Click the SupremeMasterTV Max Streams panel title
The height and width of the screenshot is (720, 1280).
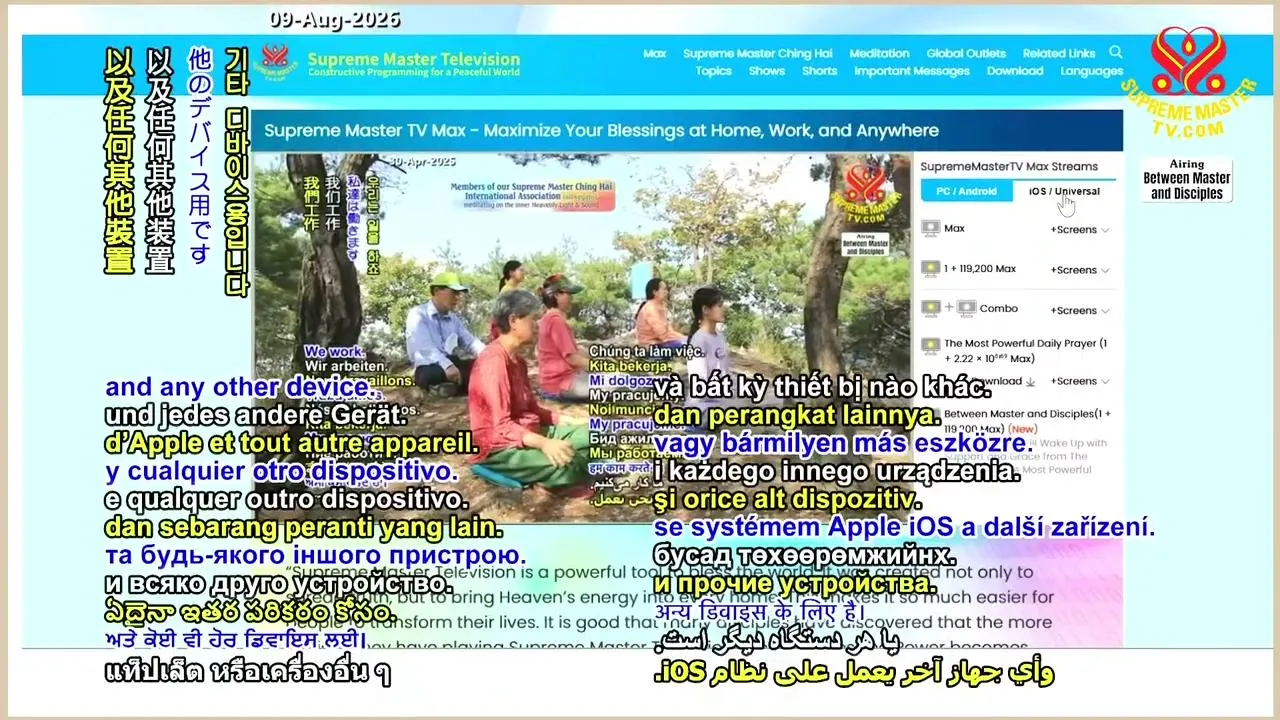1009,167
